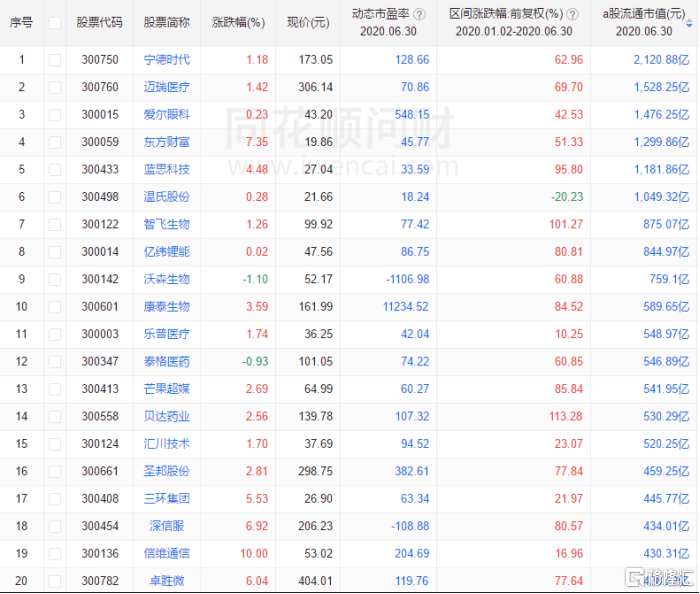
Task: Tick the checkbox for 温氏股份 row
Action: click(55, 197)
